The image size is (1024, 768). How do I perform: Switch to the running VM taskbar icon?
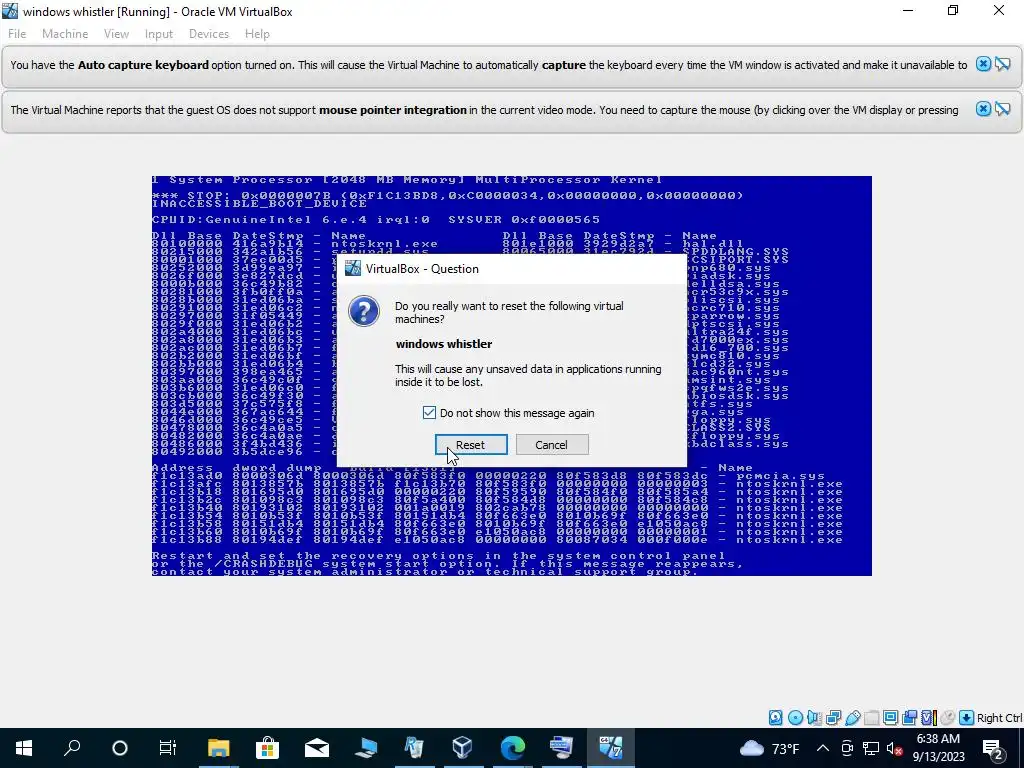pyautogui.click(x=611, y=748)
